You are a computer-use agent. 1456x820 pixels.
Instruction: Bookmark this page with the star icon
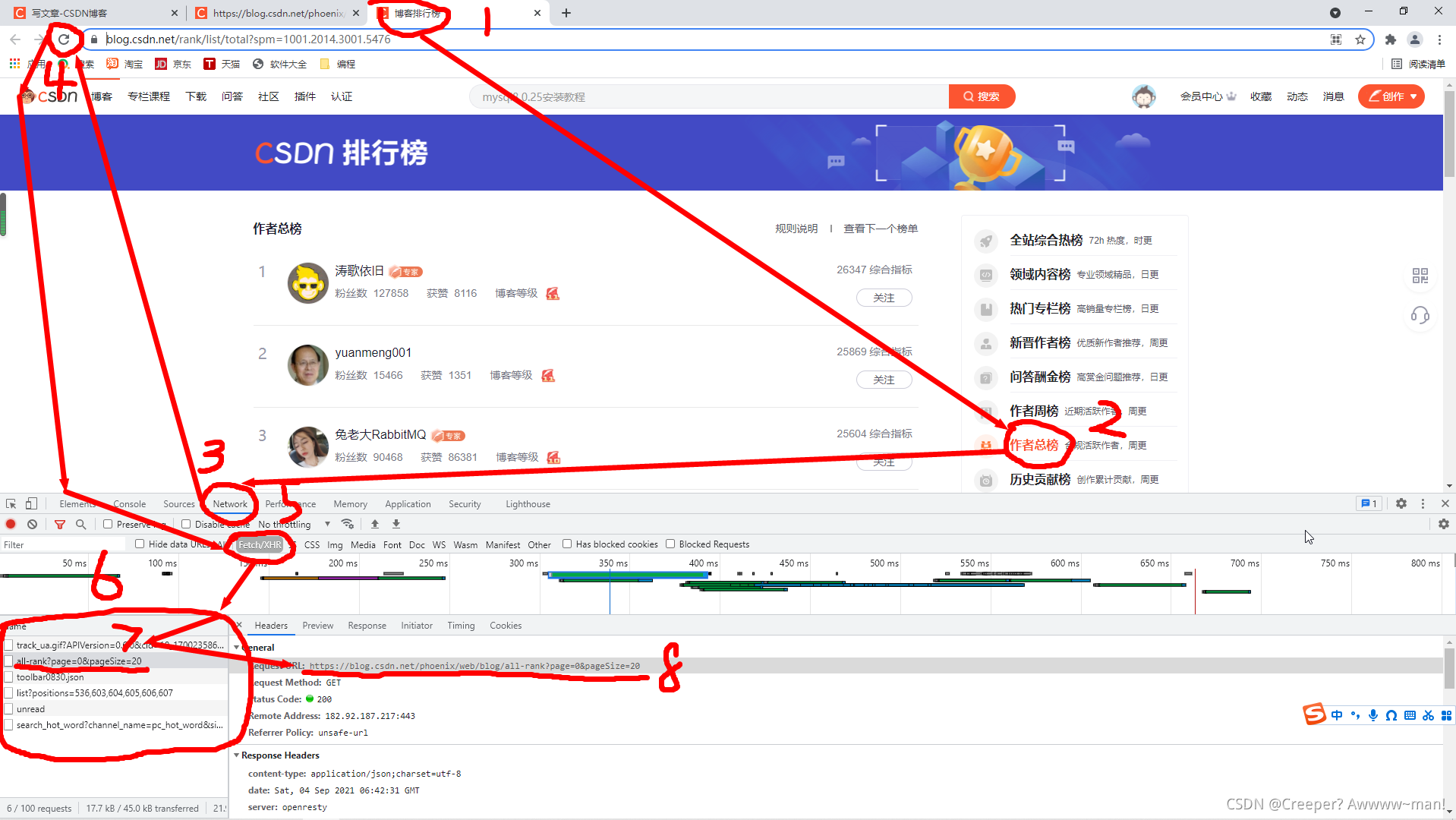tap(1360, 39)
